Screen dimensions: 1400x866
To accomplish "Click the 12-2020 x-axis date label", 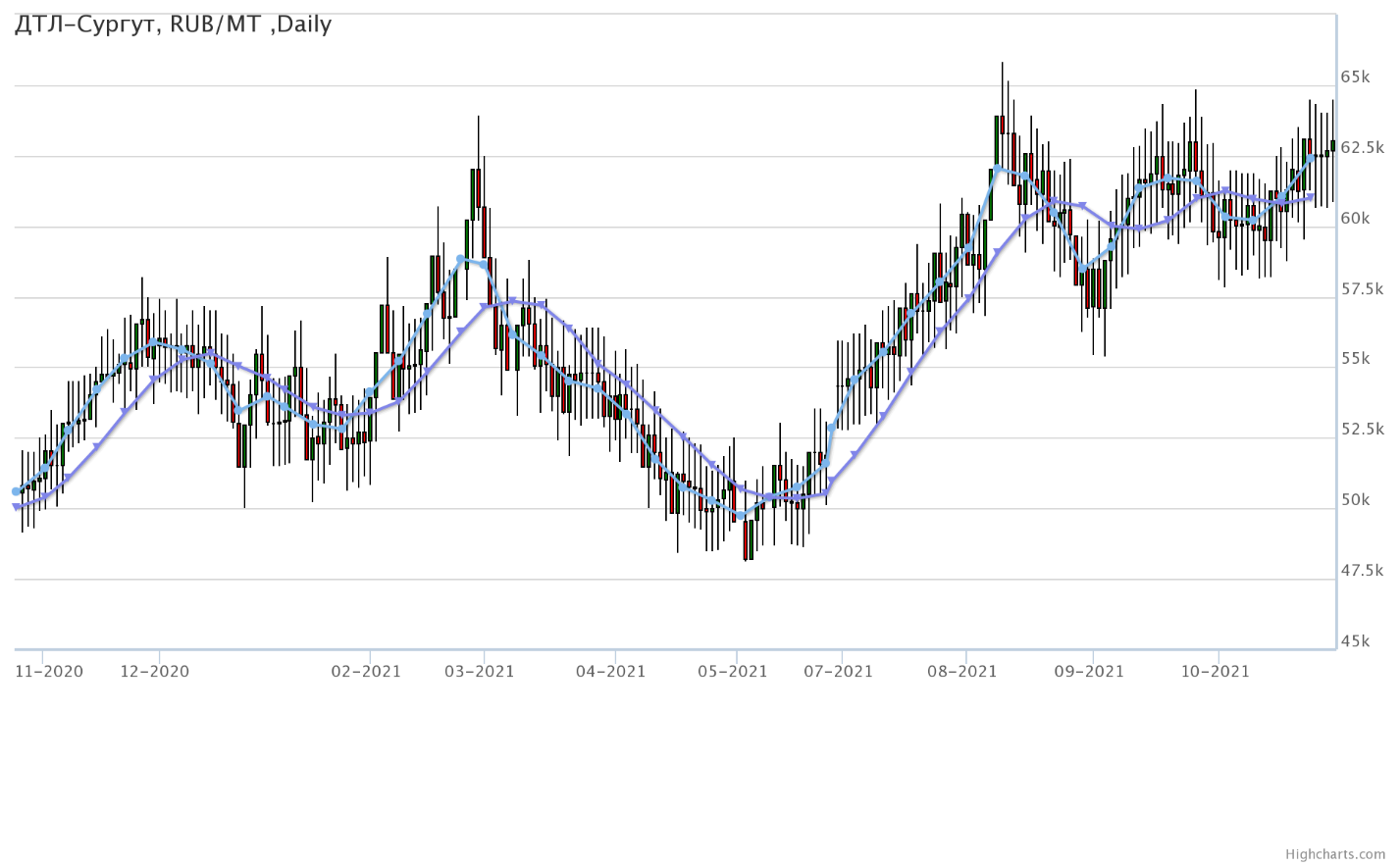I will pyautogui.click(x=155, y=672).
